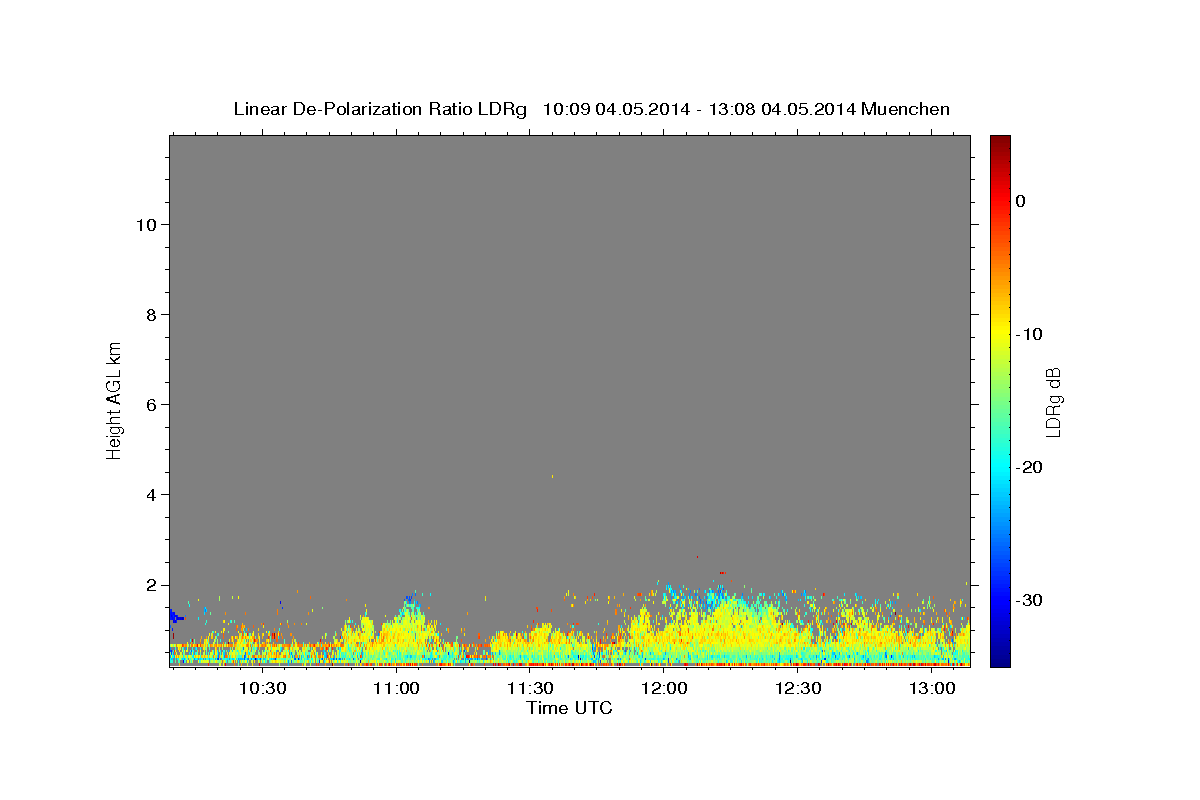The height and width of the screenshot is (800, 1200).
Task: Click the 'LDRg dB' colorbar label
Action: 1052,402
